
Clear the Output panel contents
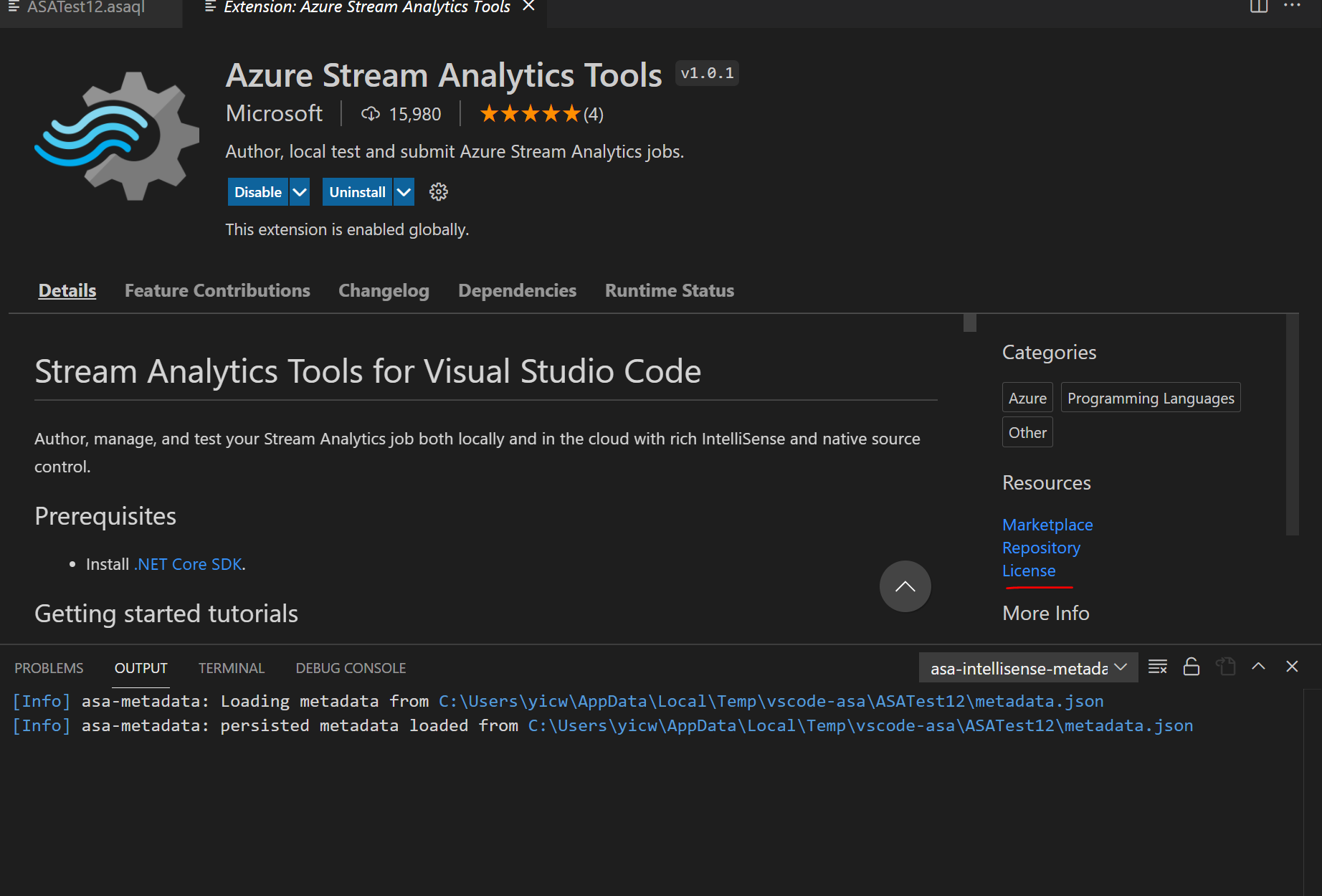pos(1157,667)
